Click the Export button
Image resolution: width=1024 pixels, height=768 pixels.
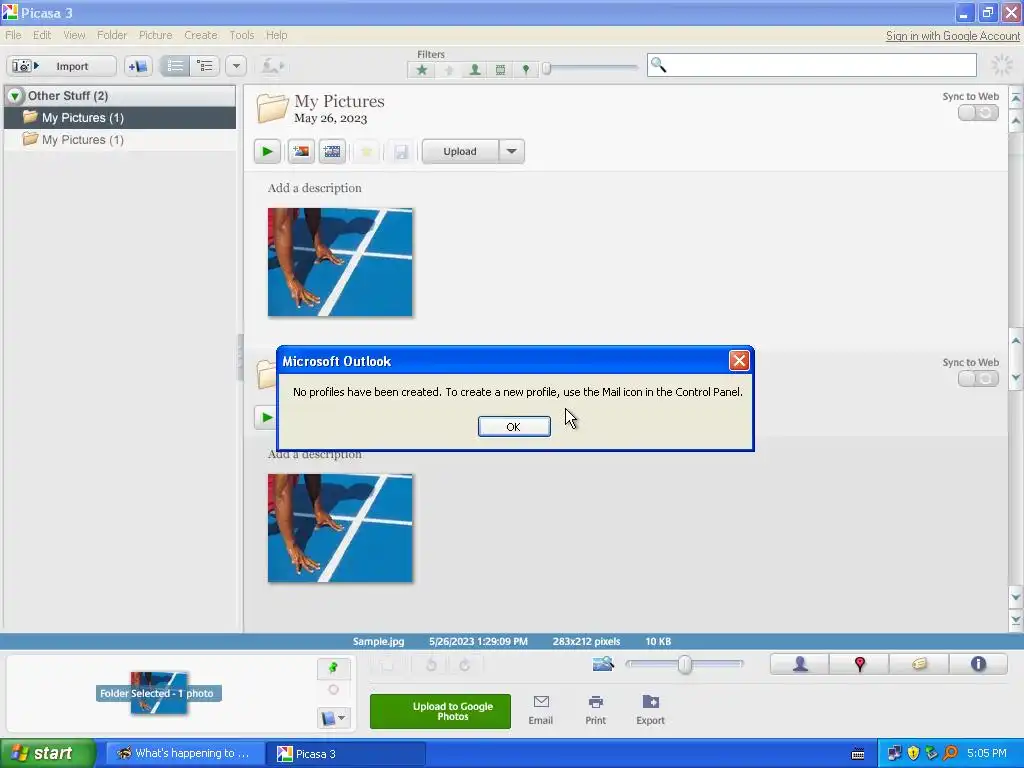coord(650,710)
